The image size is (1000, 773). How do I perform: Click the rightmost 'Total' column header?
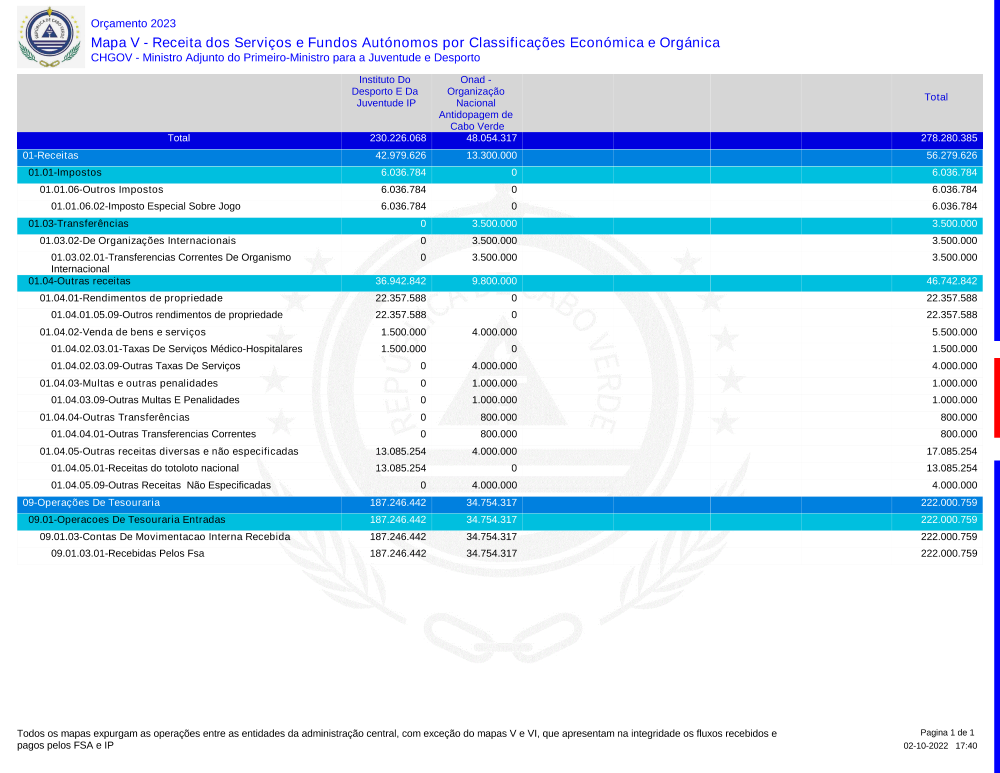(x=936, y=97)
